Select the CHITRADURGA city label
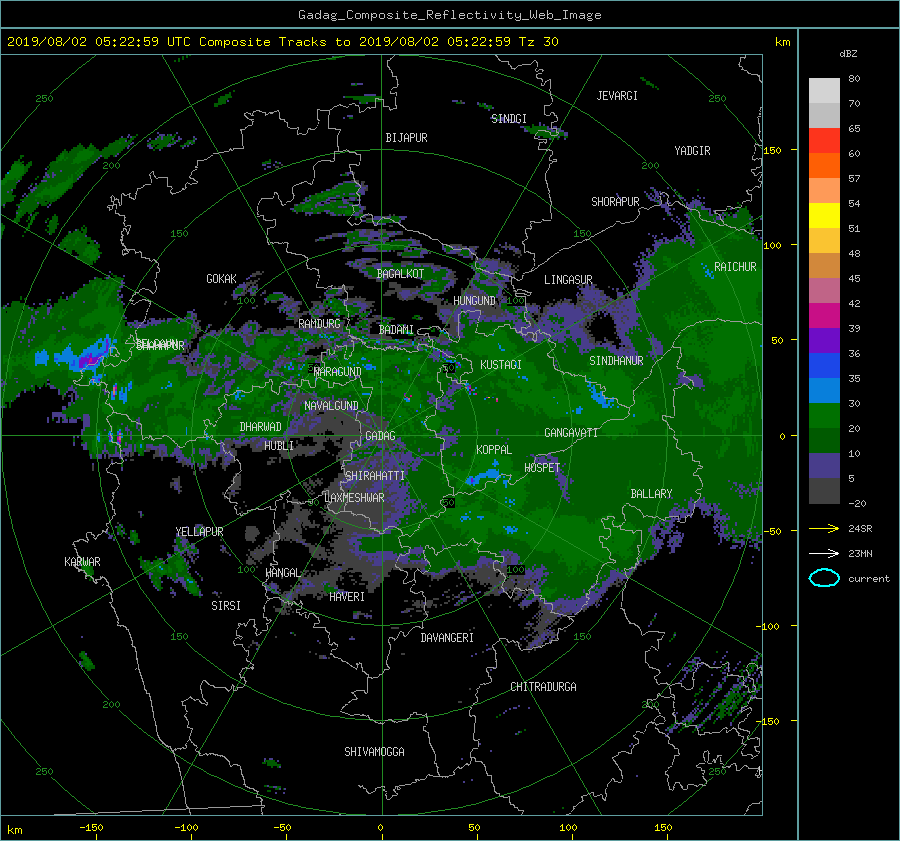The height and width of the screenshot is (841, 900). pyautogui.click(x=543, y=687)
